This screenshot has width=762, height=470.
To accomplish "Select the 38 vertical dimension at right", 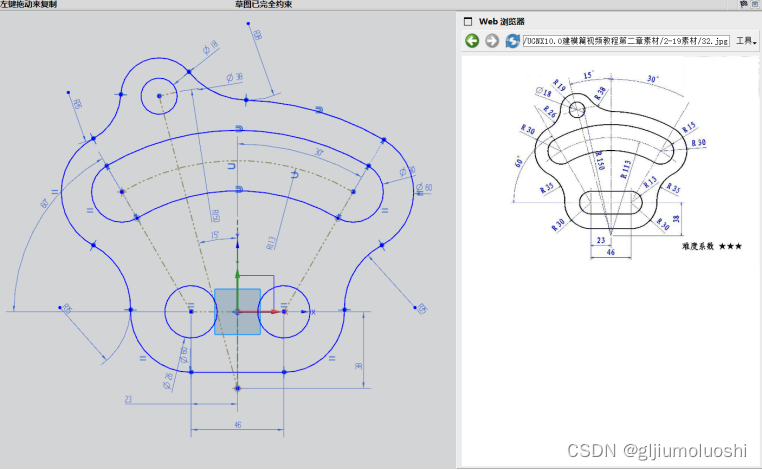I will (x=359, y=366).
